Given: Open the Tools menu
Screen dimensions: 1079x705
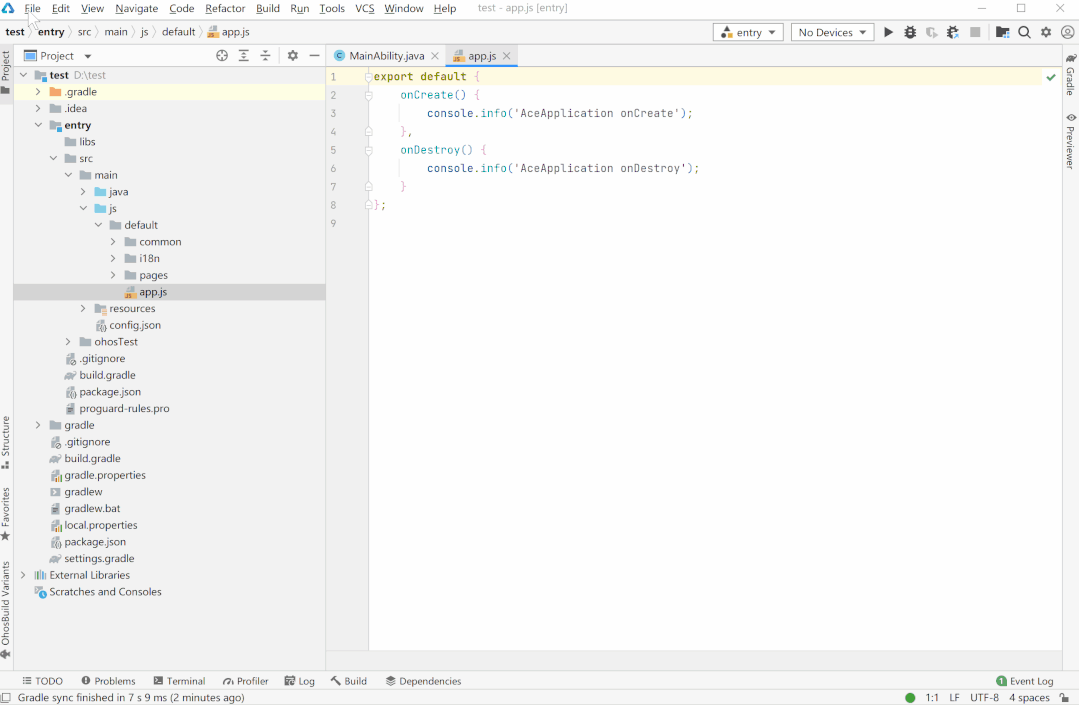Looking at the screenshot, I should coord(332,8).
